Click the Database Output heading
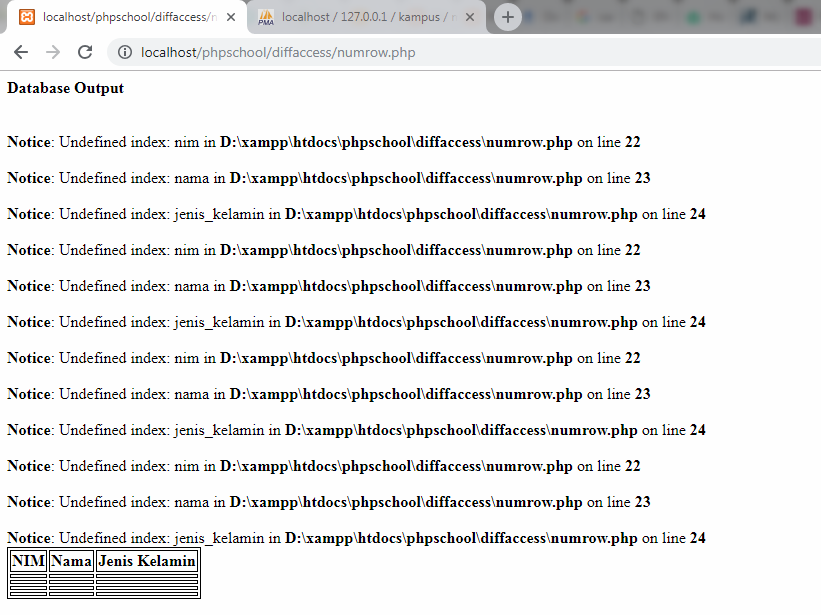821x615 pixels. (x=65, y=88)
